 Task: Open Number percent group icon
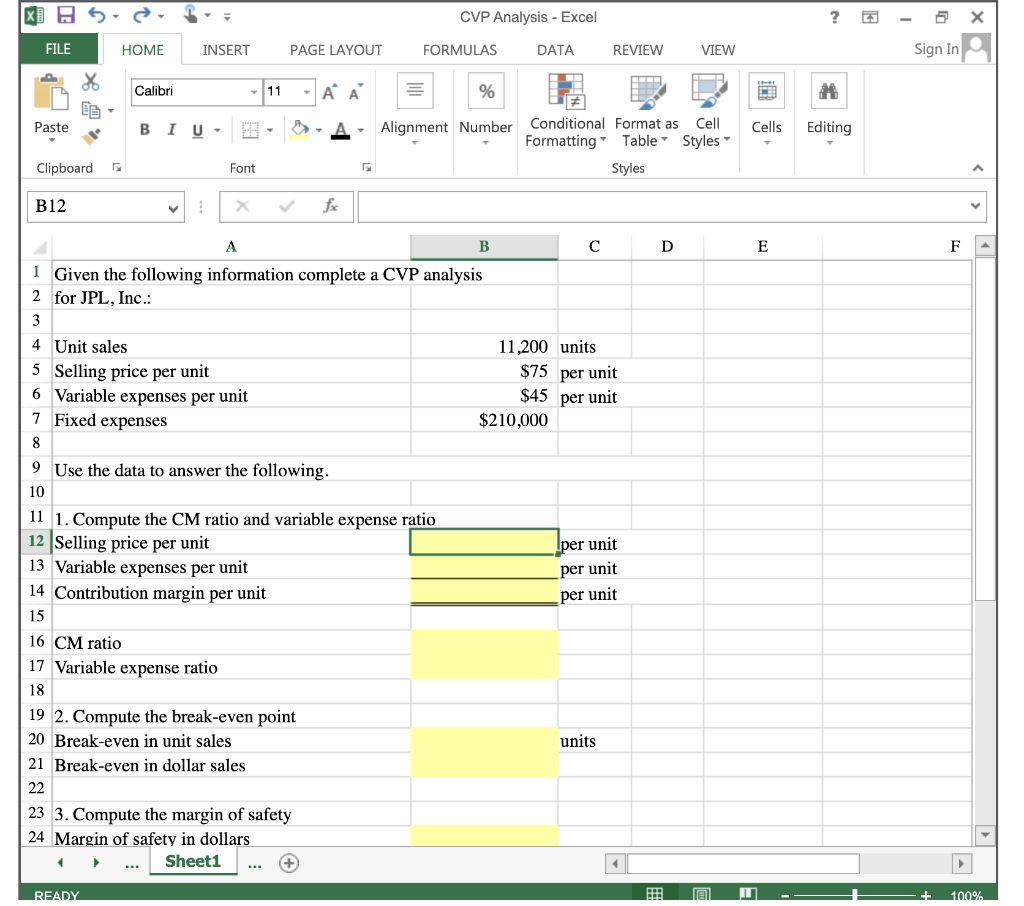tap(486, 90)
